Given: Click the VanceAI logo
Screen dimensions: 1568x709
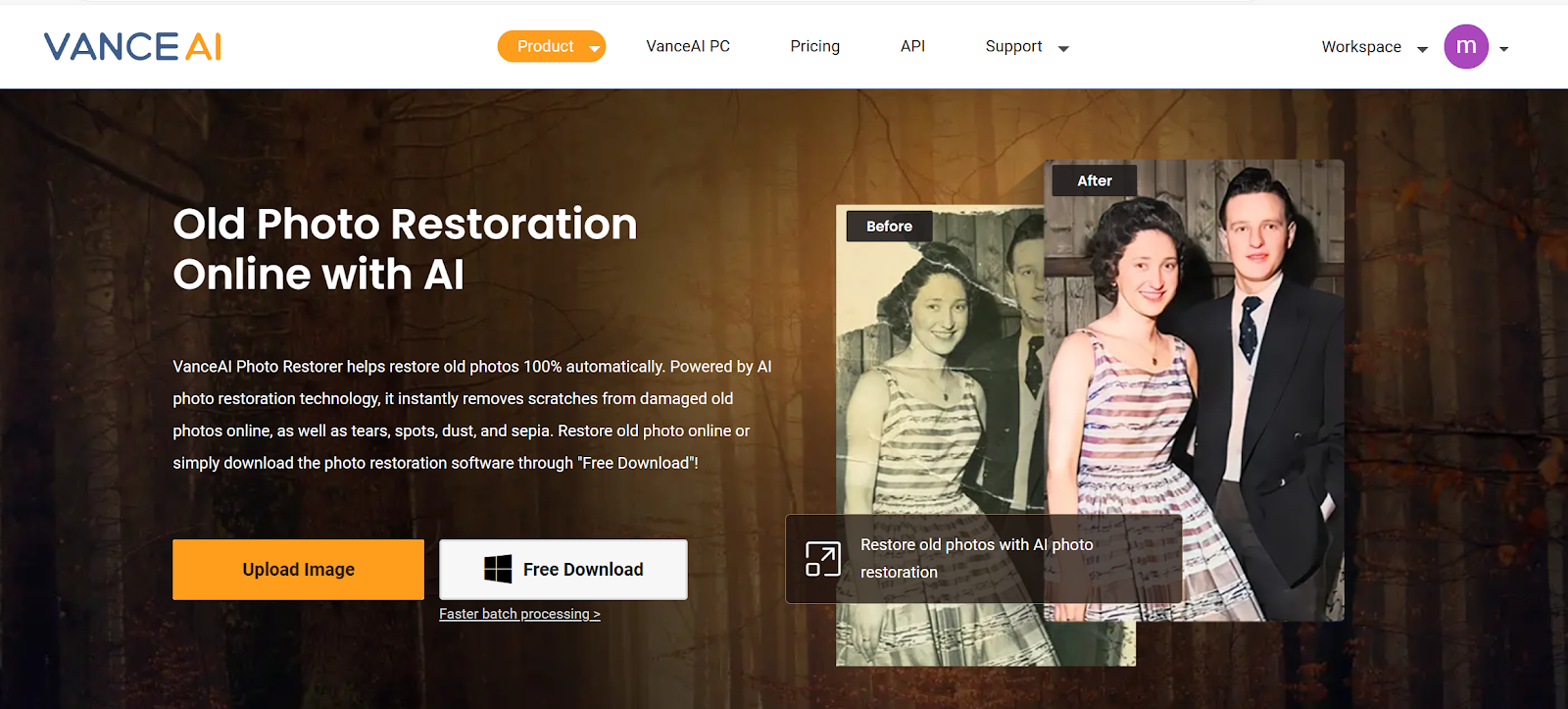Looking at the screenshot, I should pyautogui.click(x=132, y=46).
